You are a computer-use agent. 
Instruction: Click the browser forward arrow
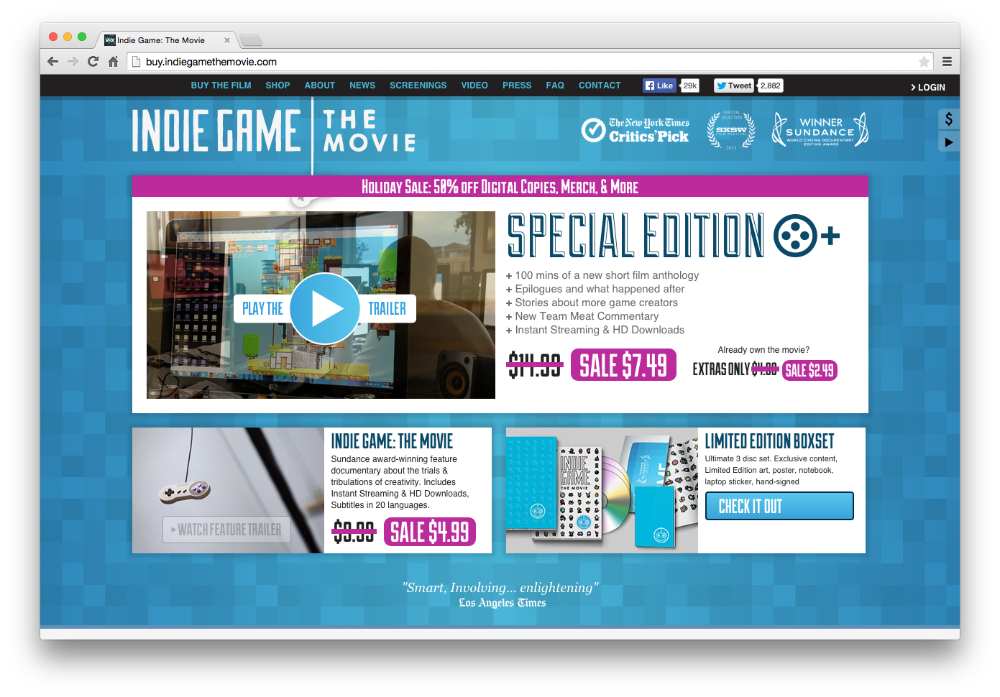tap(73, 62)
